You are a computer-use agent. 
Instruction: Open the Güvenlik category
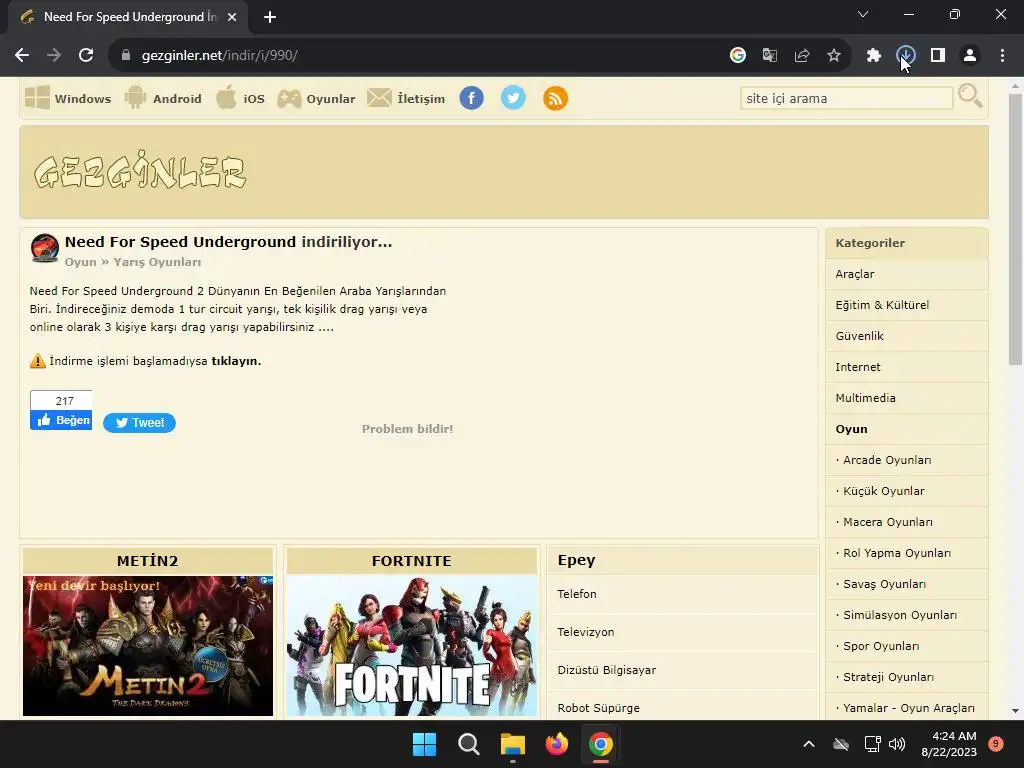point(906,336)
